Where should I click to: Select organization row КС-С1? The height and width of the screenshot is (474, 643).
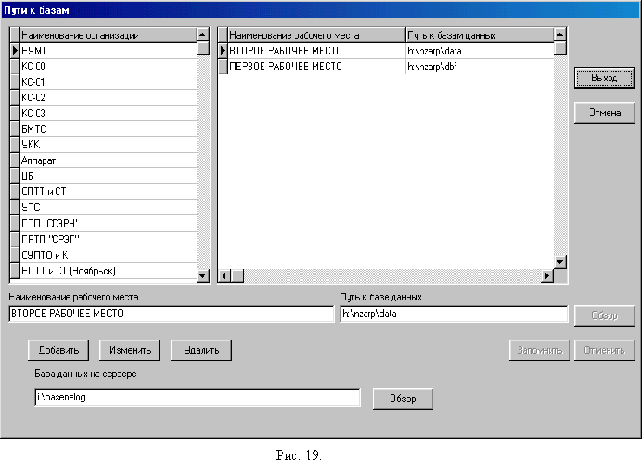109,82
